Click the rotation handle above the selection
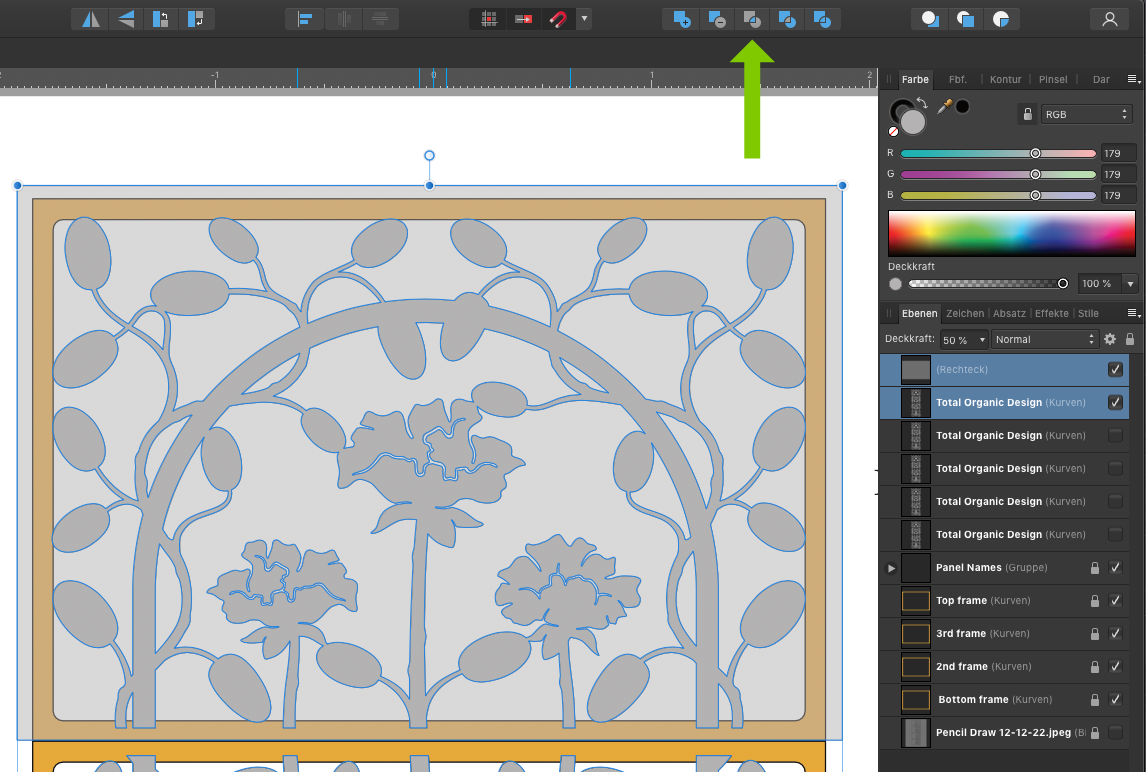The image size is (1146, 772). point(430,155)
